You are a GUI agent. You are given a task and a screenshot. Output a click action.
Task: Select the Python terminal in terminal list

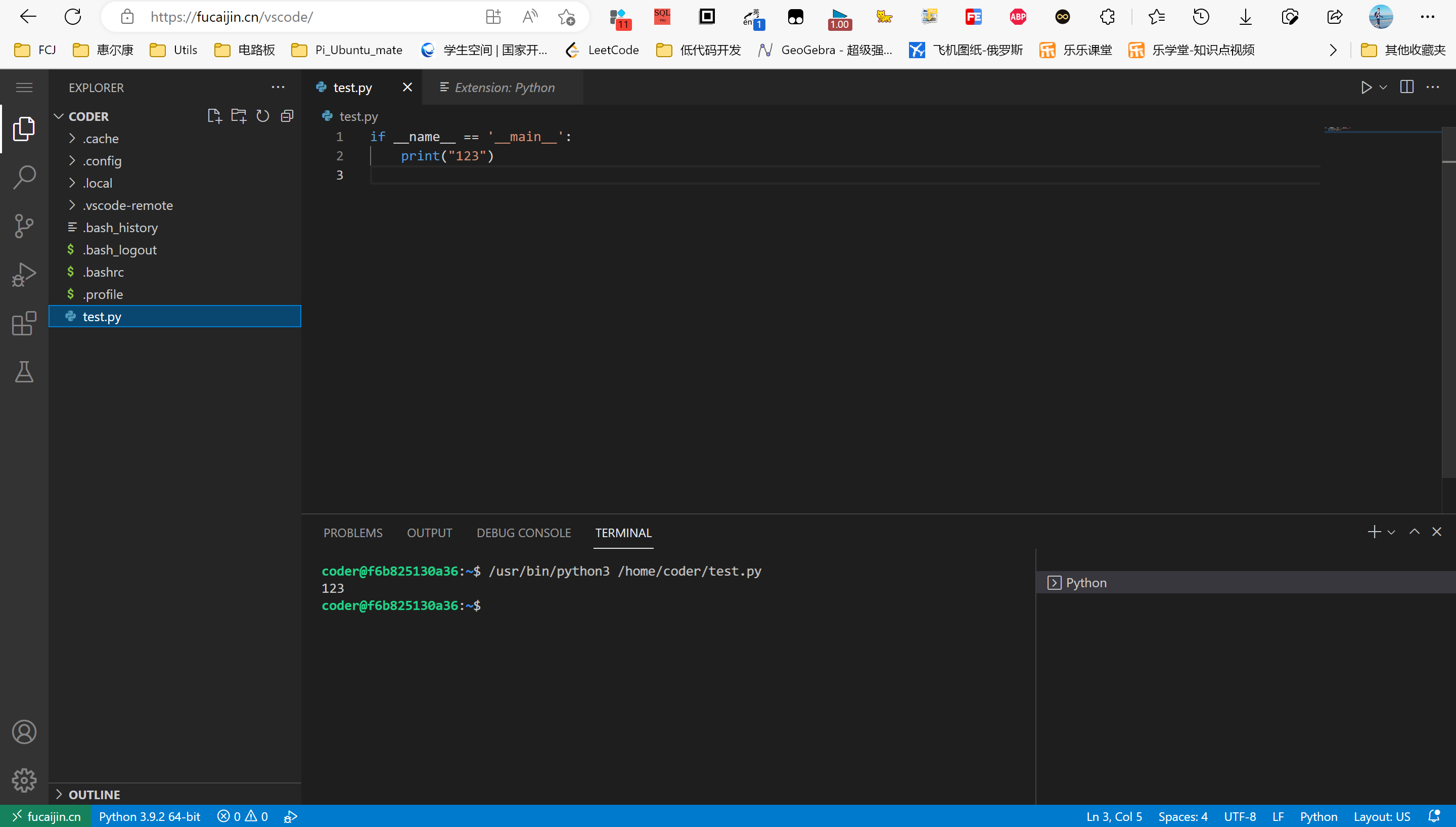click(1246, 582)
